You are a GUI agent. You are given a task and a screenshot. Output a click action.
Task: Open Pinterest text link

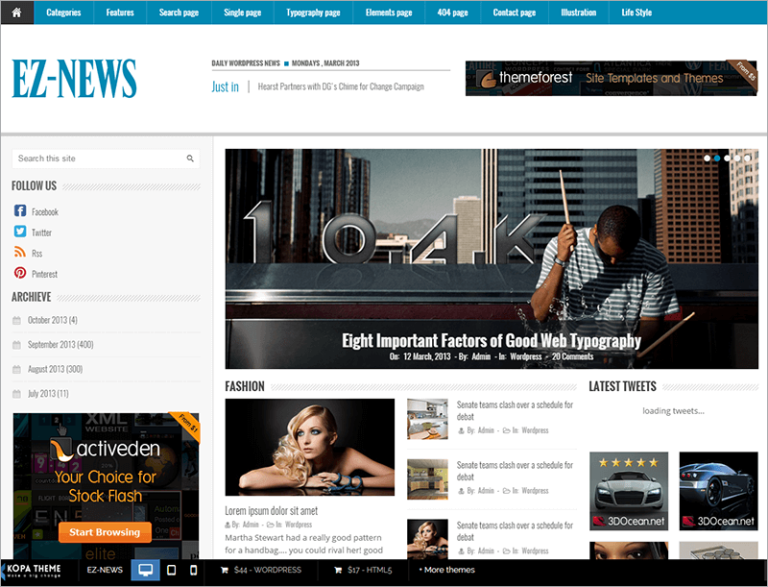45,274
